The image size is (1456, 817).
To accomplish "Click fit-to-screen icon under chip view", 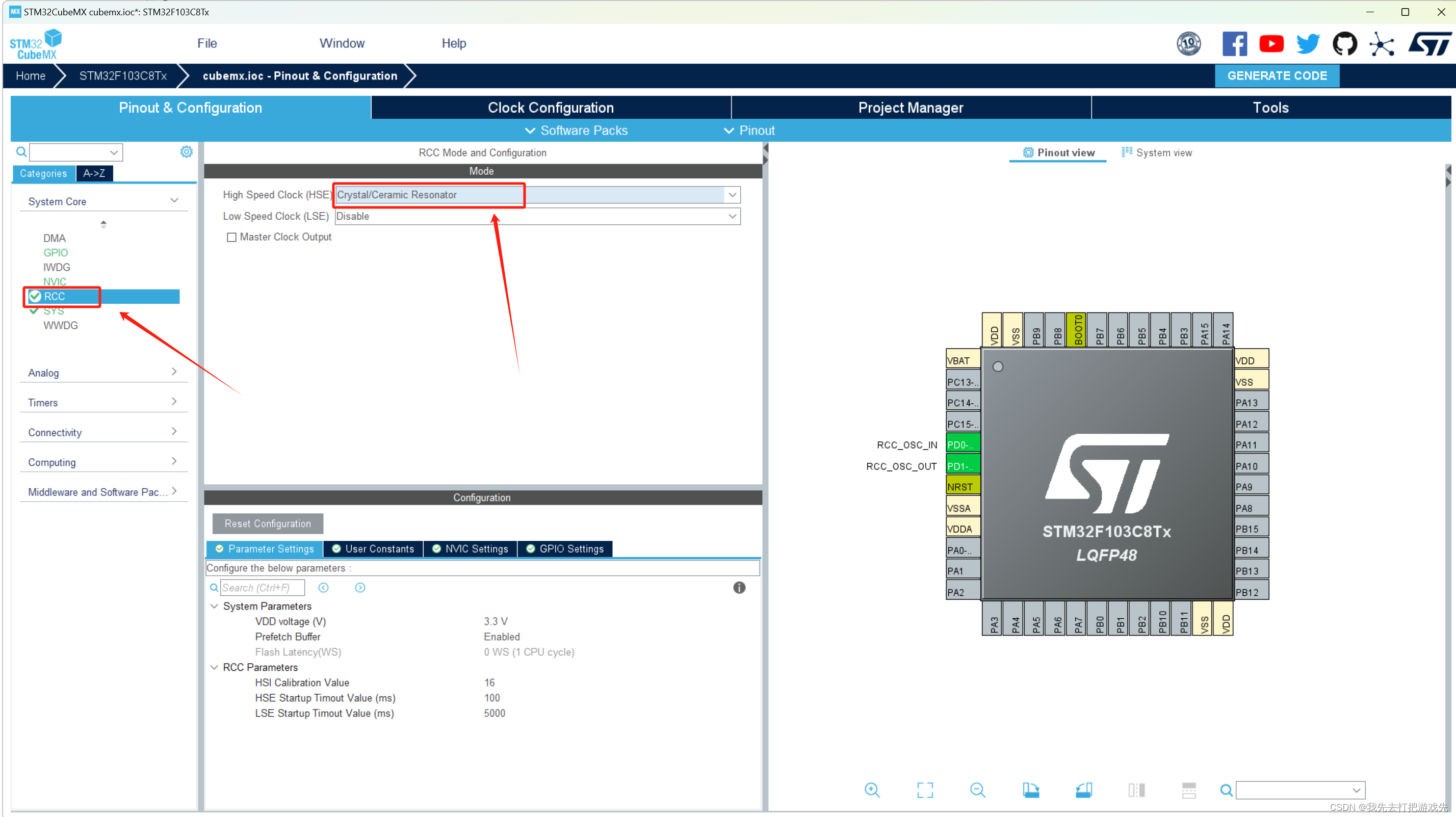I will coord(925,789).
